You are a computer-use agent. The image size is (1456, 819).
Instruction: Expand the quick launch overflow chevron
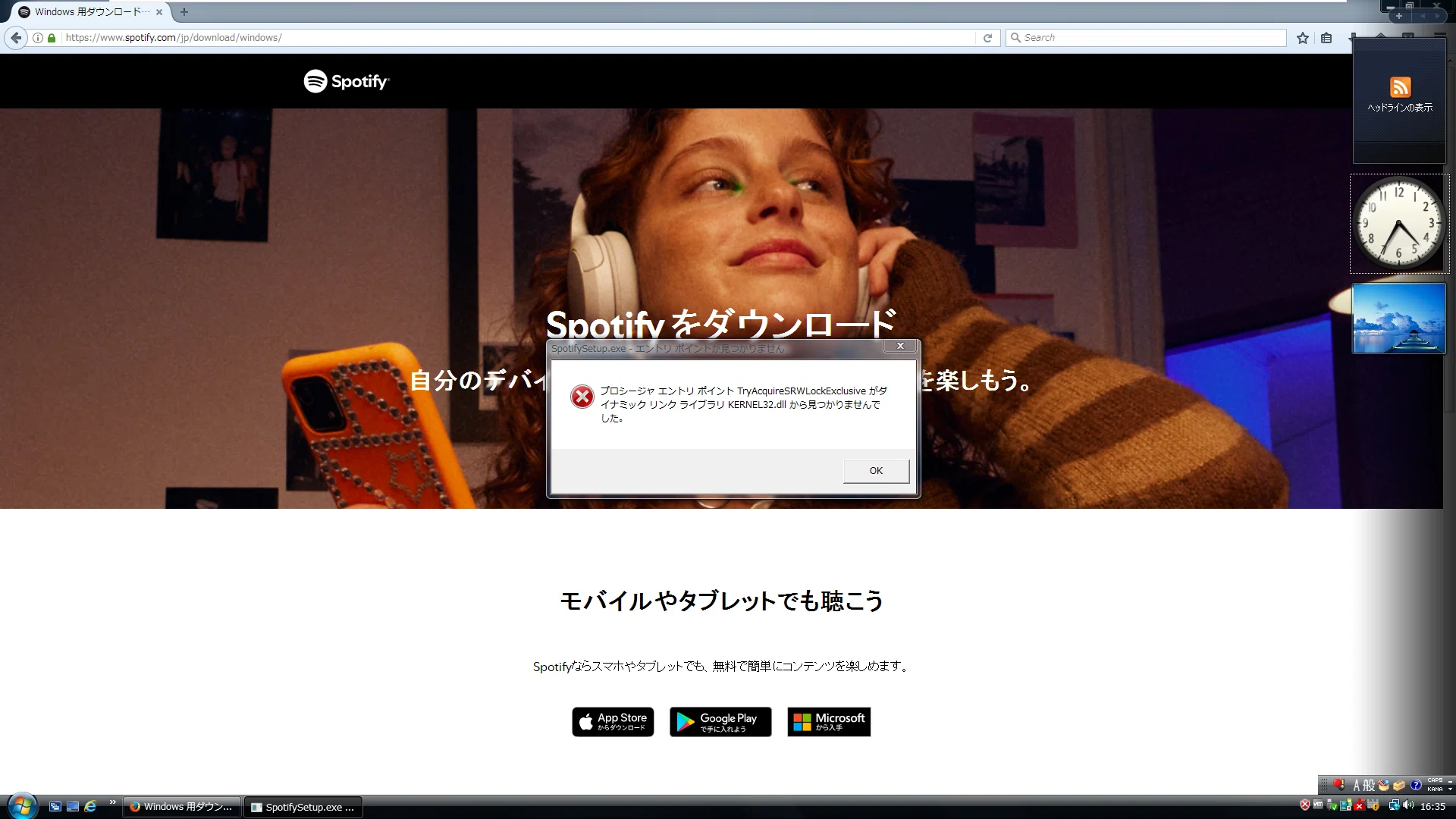click(112, 802)
